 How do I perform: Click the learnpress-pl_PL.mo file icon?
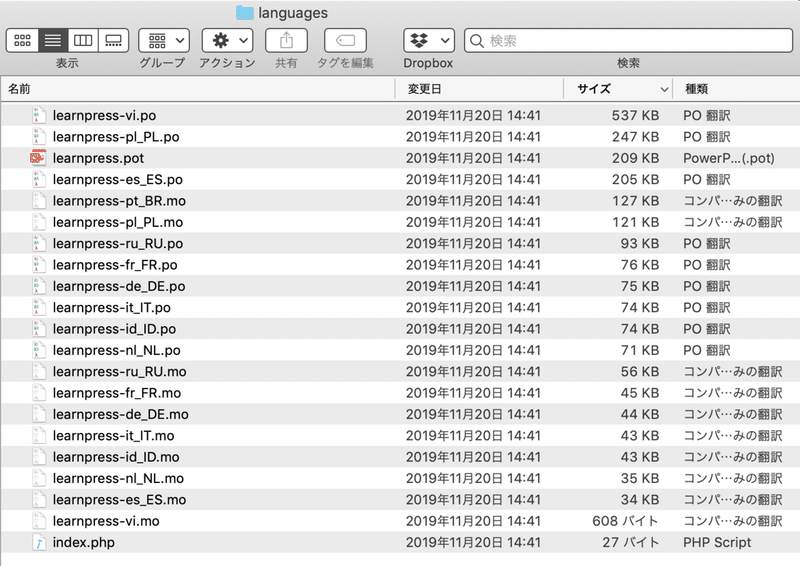point(39,222)
